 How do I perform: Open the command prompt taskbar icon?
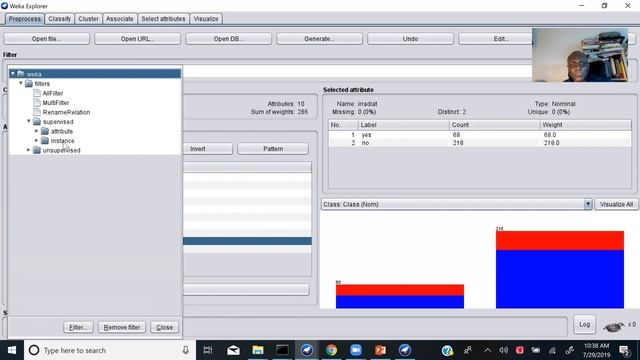click(282, 350)
